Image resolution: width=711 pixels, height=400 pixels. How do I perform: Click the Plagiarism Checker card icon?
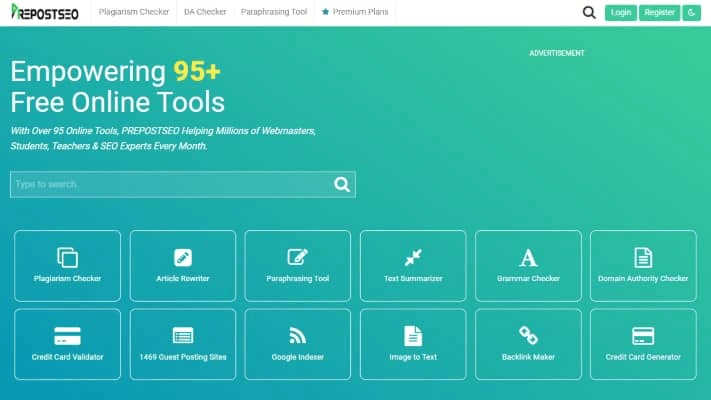(68, 257)
